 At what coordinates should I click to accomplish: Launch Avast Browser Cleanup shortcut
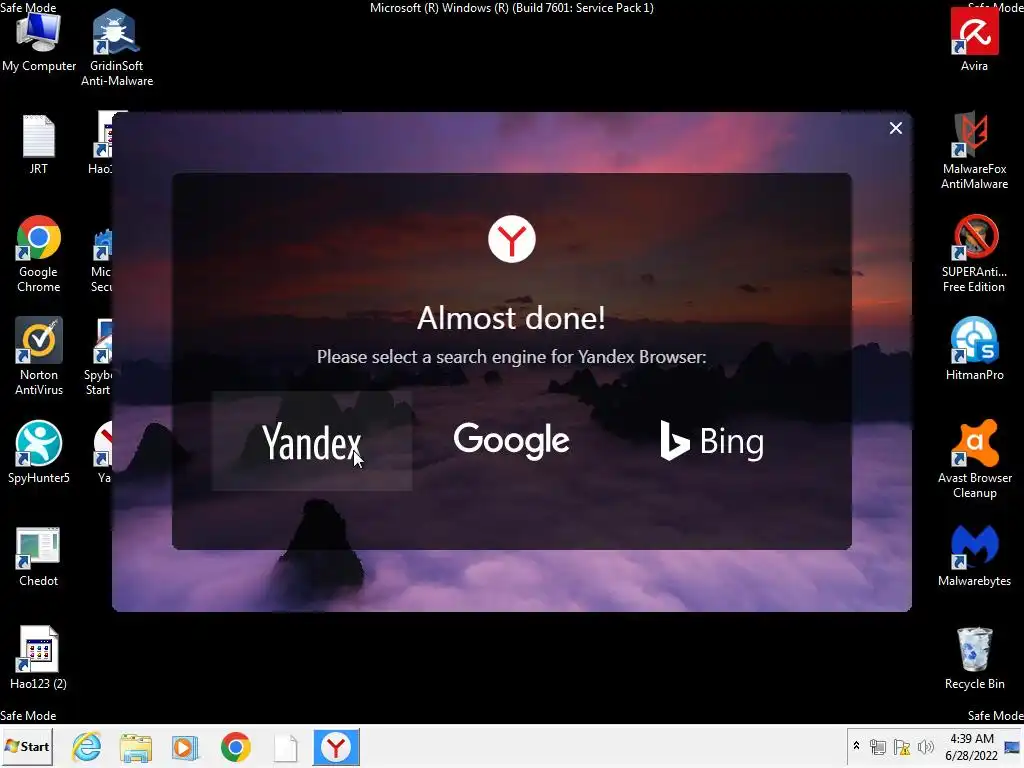click(x=974, y=460)
